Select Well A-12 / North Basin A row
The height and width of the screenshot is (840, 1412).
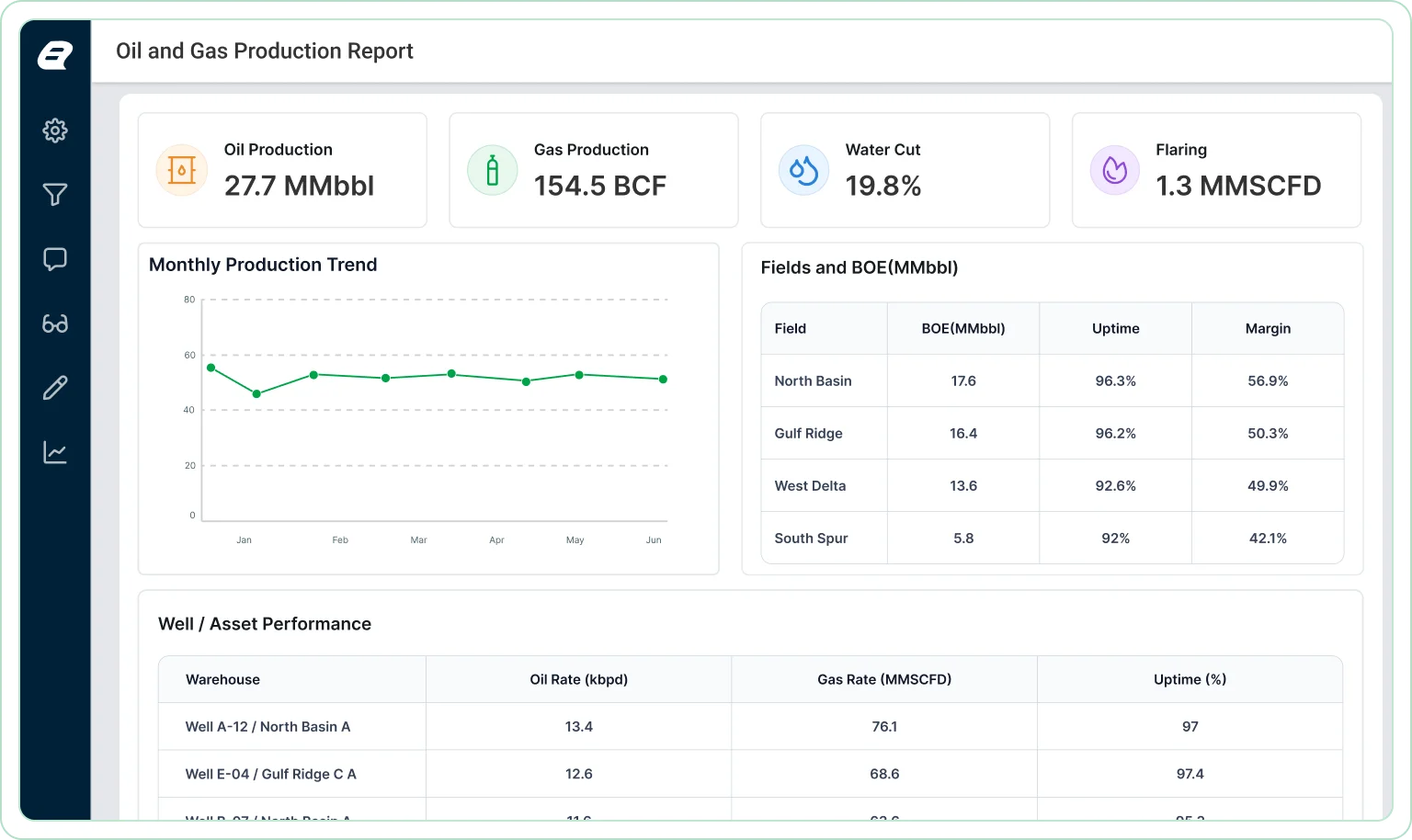point(750,727)
